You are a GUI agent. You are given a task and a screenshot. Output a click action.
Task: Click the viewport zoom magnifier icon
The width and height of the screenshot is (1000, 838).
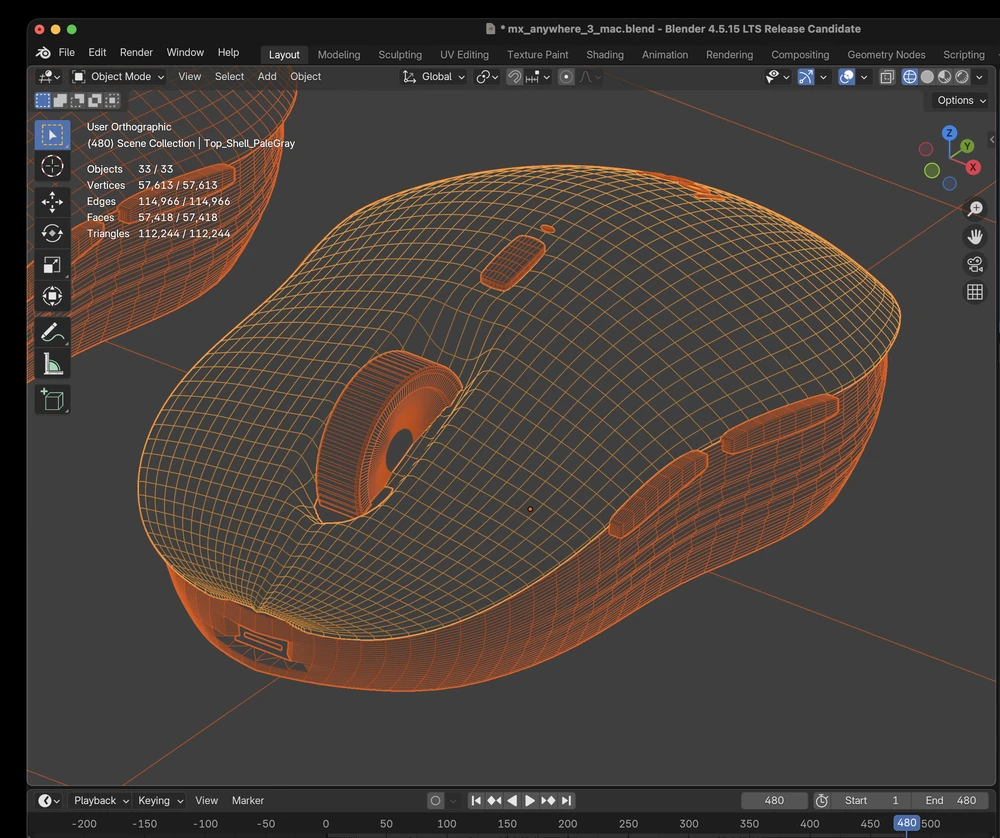point(975,209)
